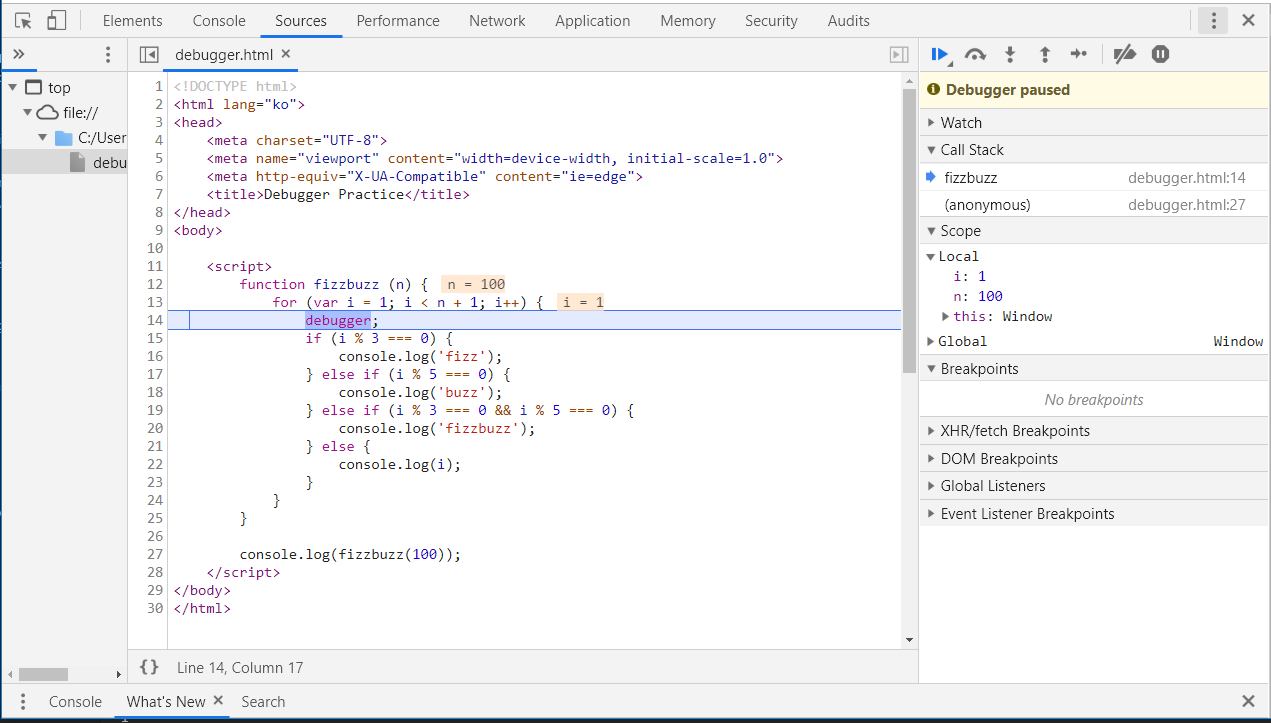Click the editor scrollbar down arrow
1271x723 pixels.
point(909,640)
